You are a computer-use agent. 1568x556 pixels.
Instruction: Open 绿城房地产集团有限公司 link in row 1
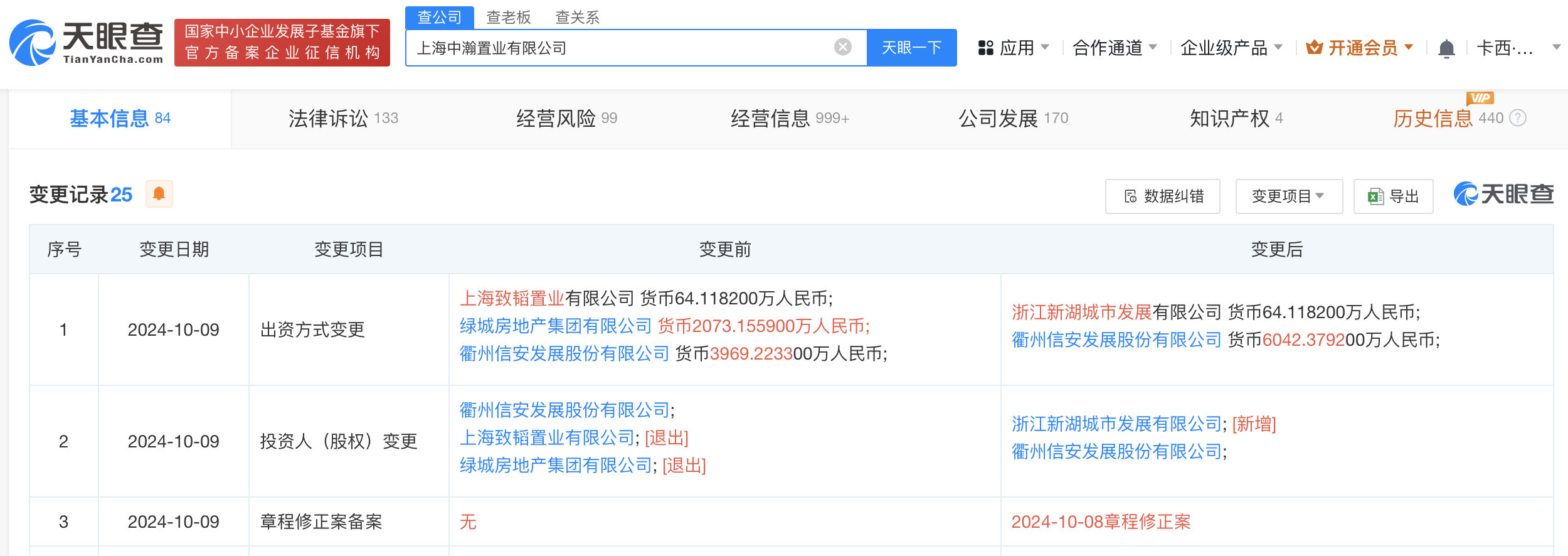tap(556, 326)
